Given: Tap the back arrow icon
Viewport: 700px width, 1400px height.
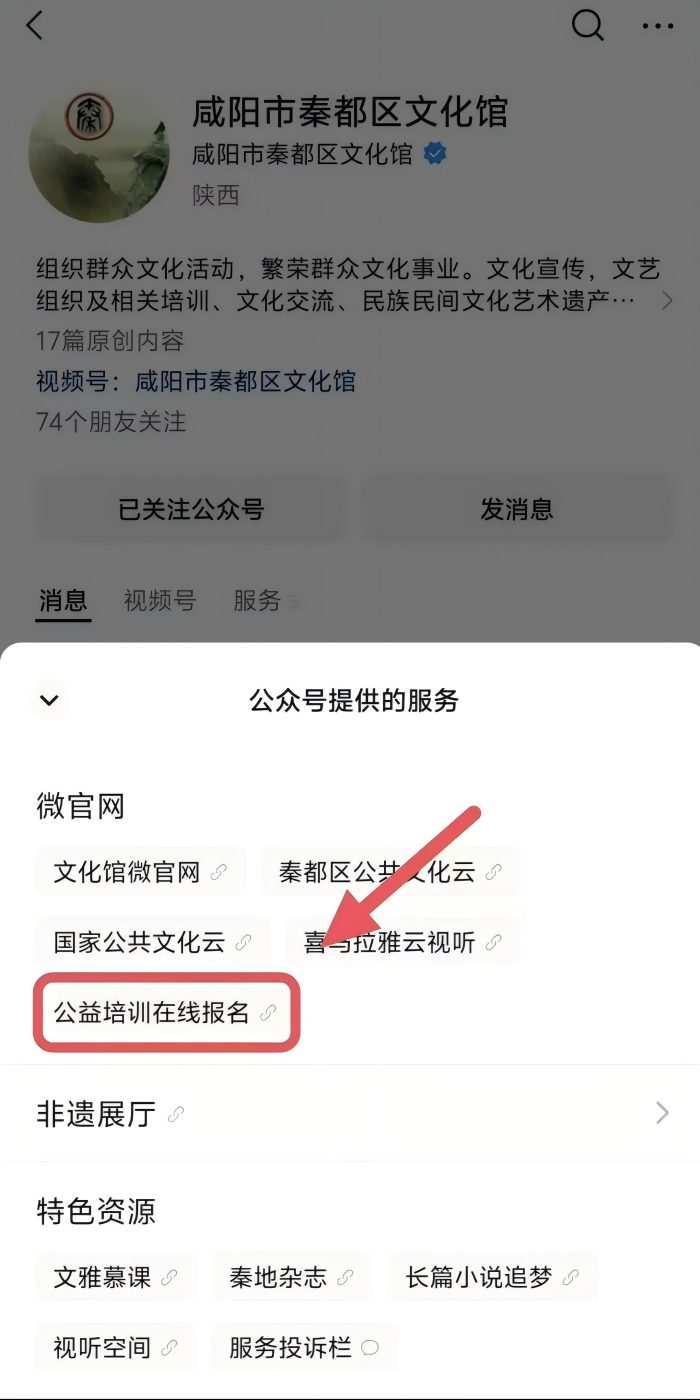Looking at the screenshot, I should point(35,26).
